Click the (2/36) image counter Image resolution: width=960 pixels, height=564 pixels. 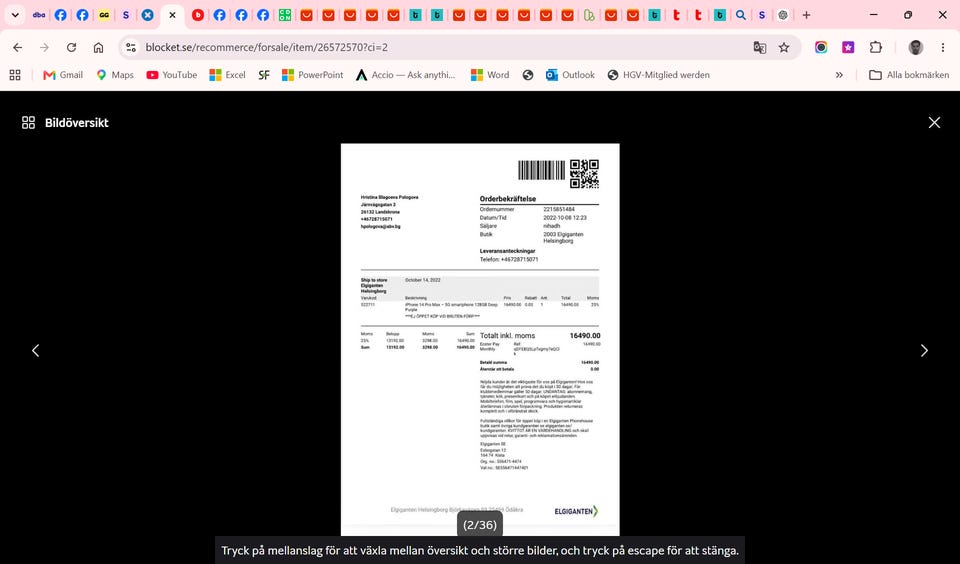[480, 525]
